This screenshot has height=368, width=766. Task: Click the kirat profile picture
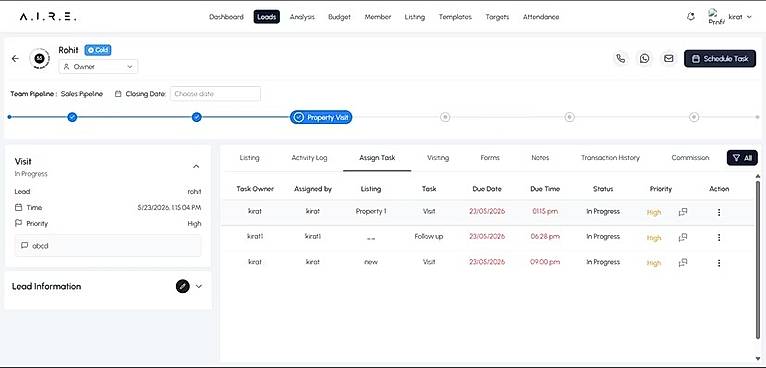click(x=716, y=17)
